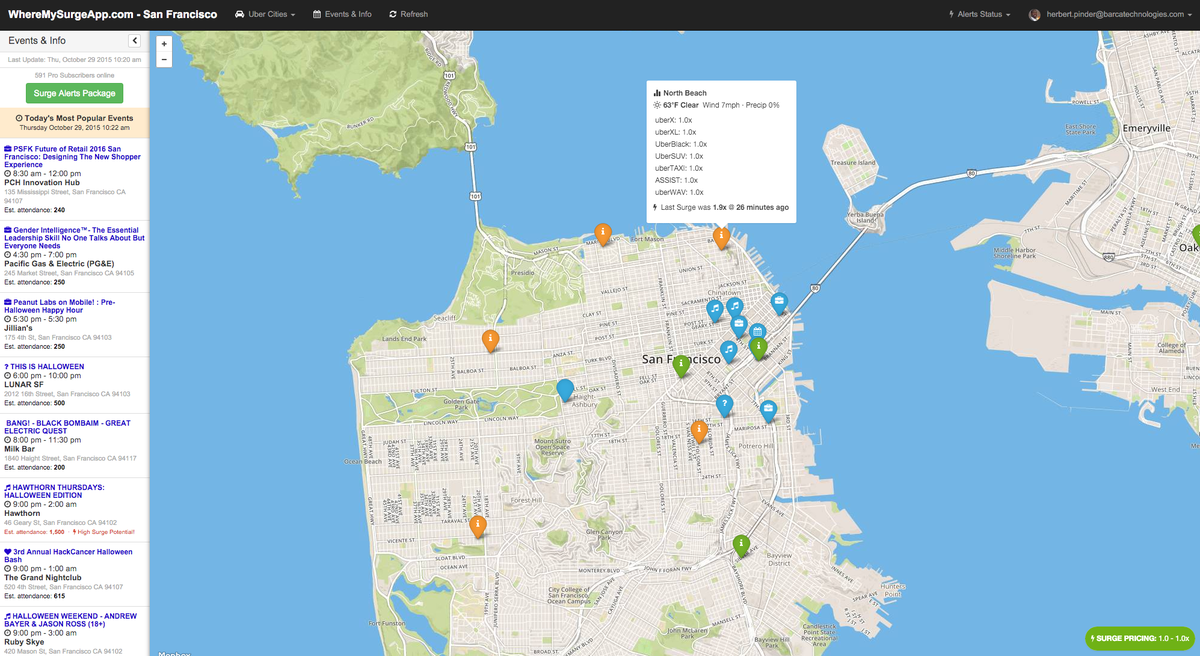
Task: Click the orange info marker in the Marina
Action: point(603,233)
